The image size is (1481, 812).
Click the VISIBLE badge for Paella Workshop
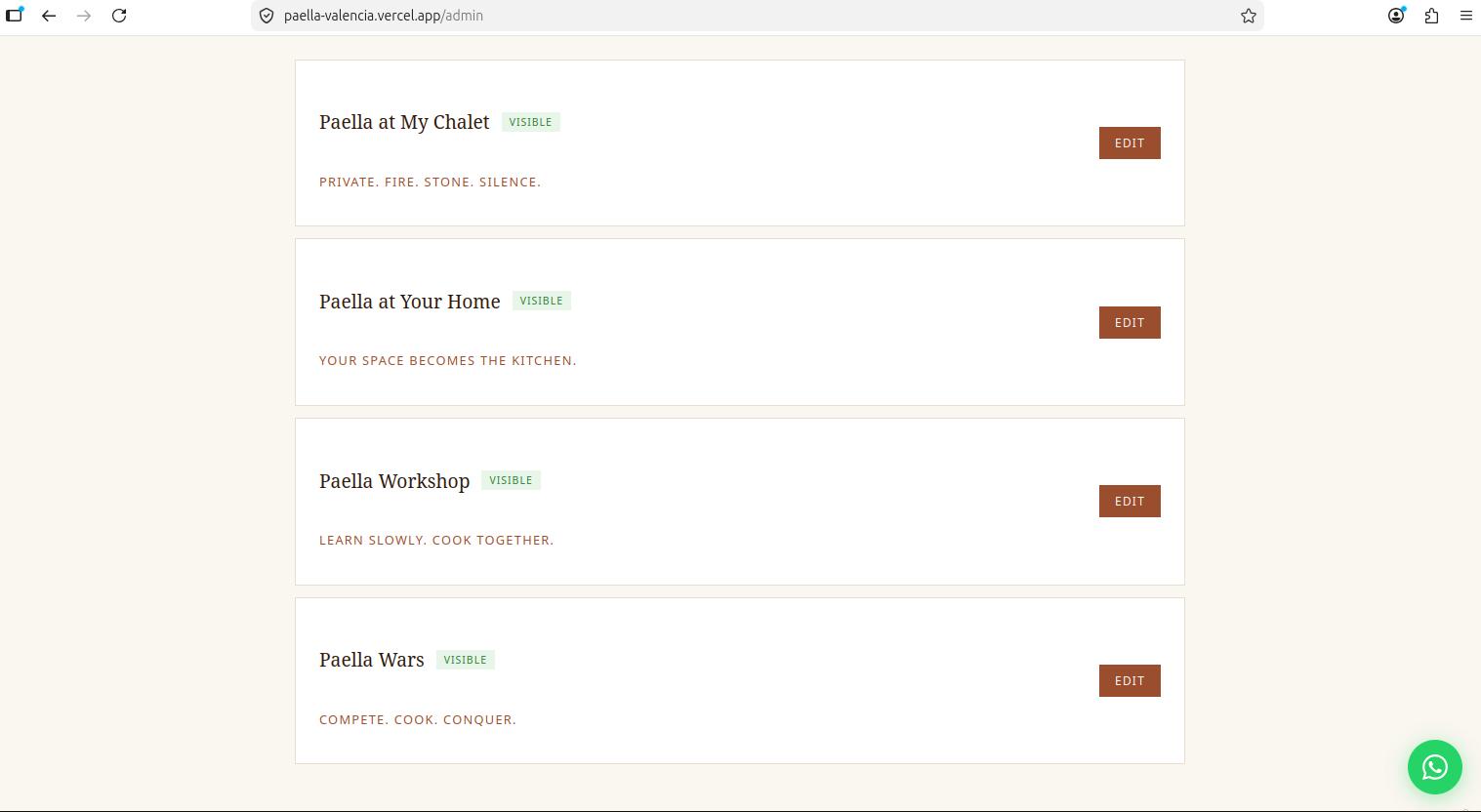511,480
